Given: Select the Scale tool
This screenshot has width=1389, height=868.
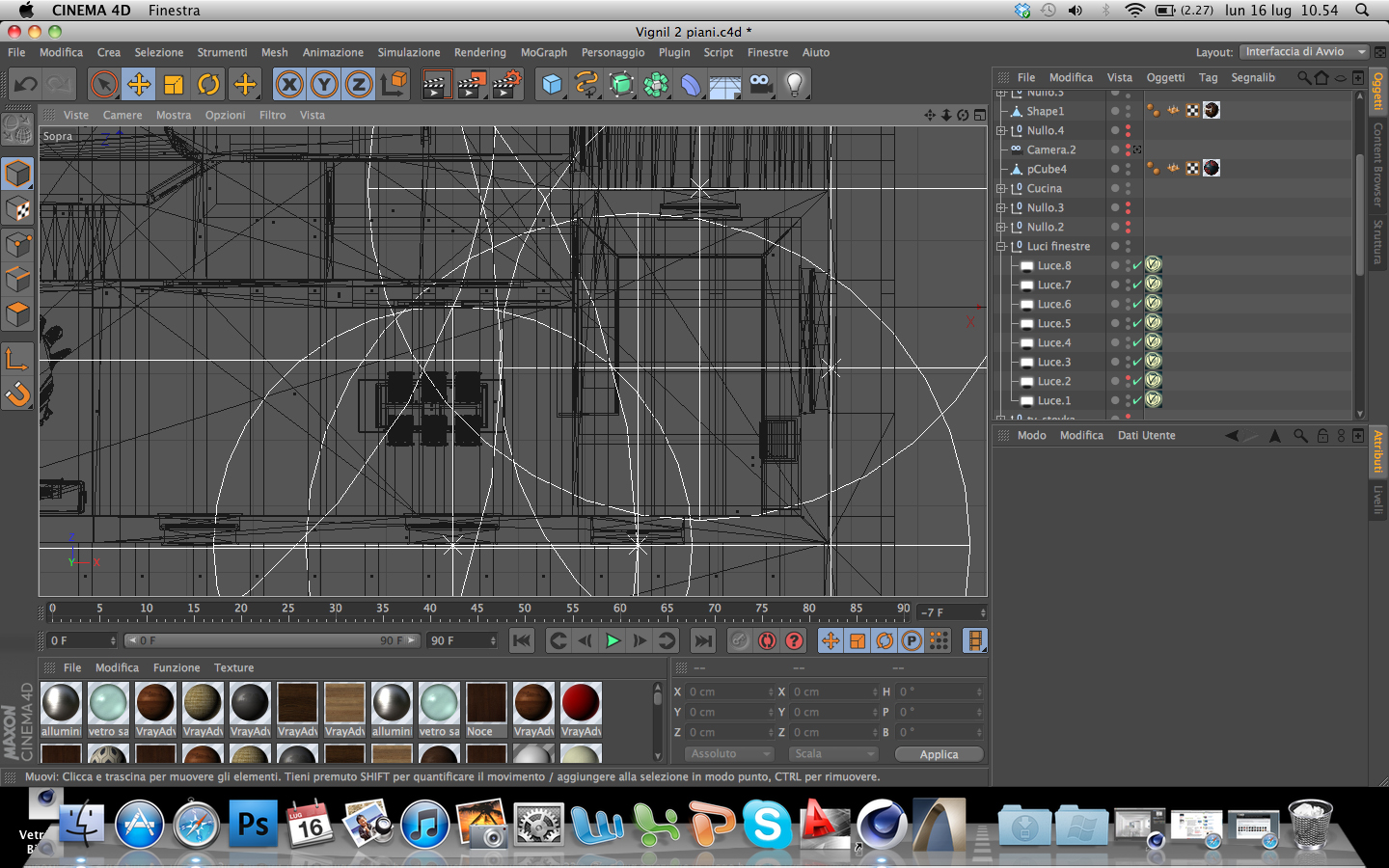Looking at the screenshot, I should (174, 85).
